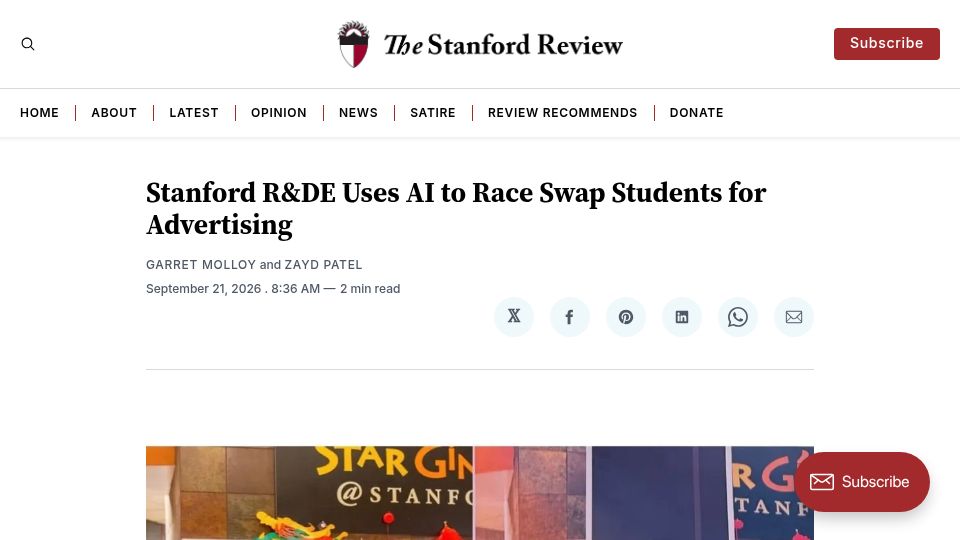Open the News section

tap(358, 113)
